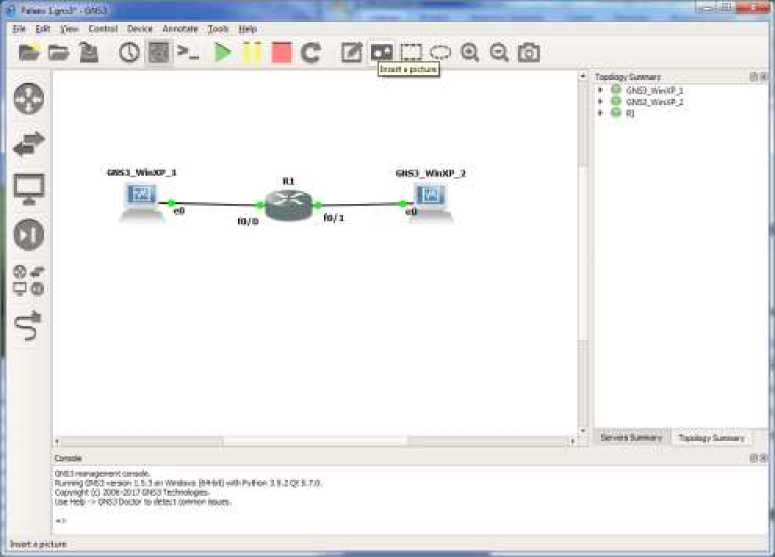Click the canvas scroll right arrow
The image size is (775, 557).
point(573,441)
